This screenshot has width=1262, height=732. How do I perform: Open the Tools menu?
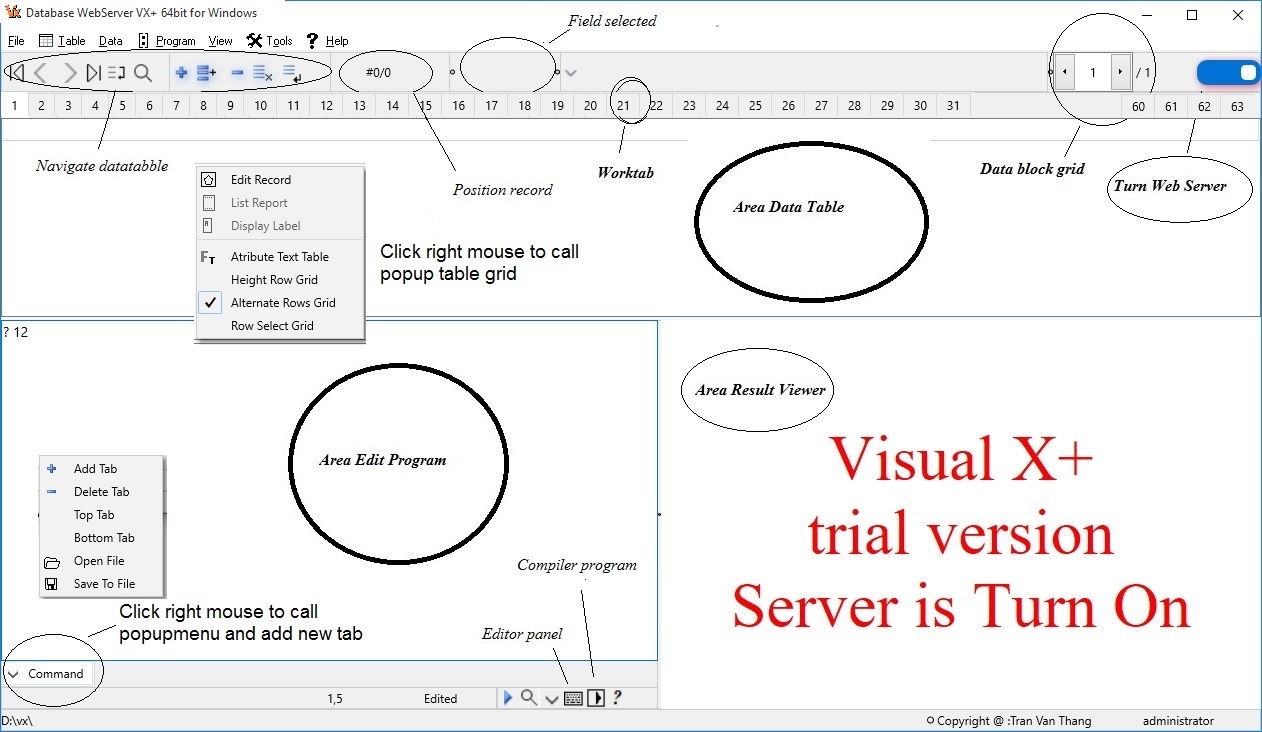pos(270,41)
